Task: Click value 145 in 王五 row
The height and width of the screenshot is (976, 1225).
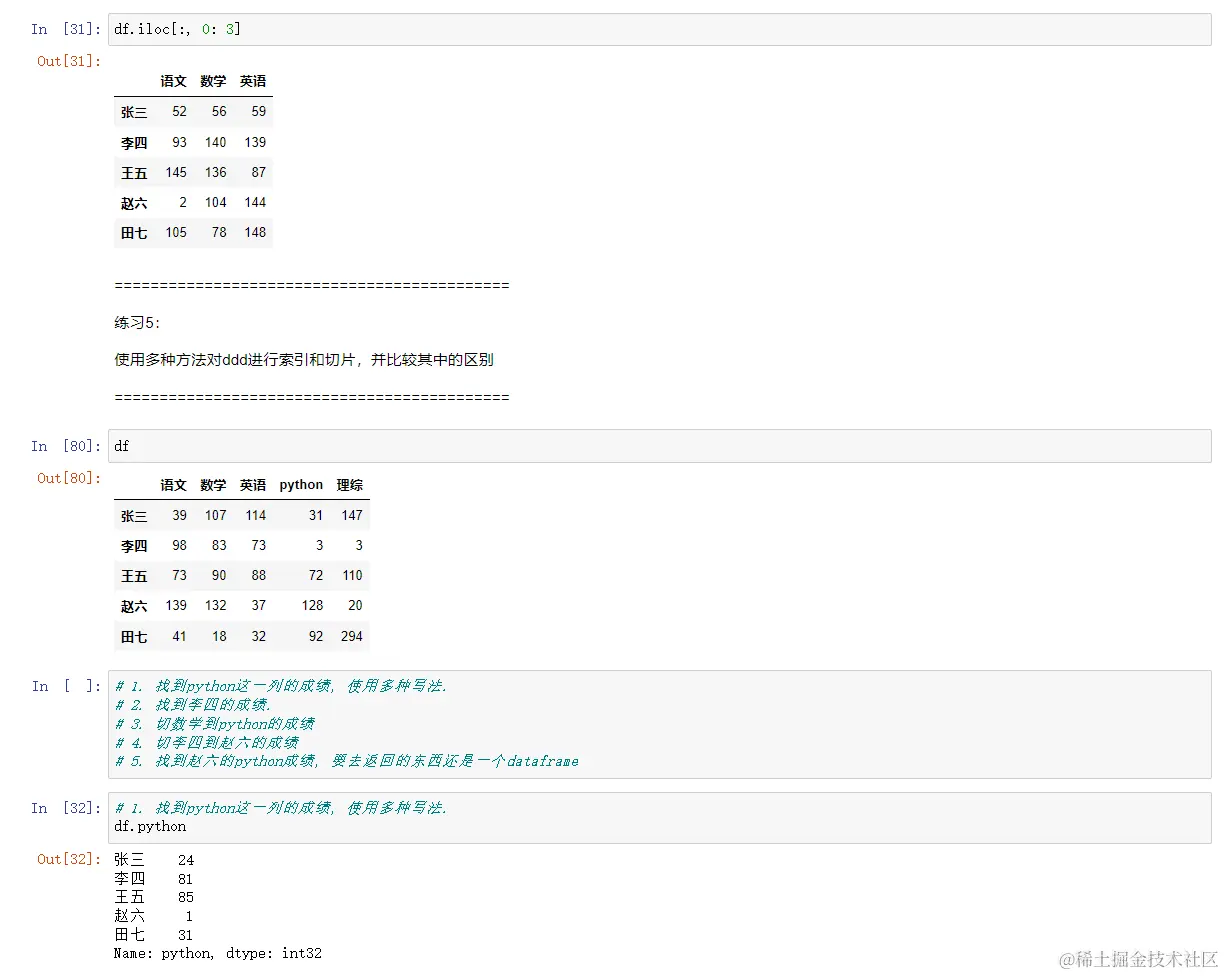Action: tap(176, 172)
